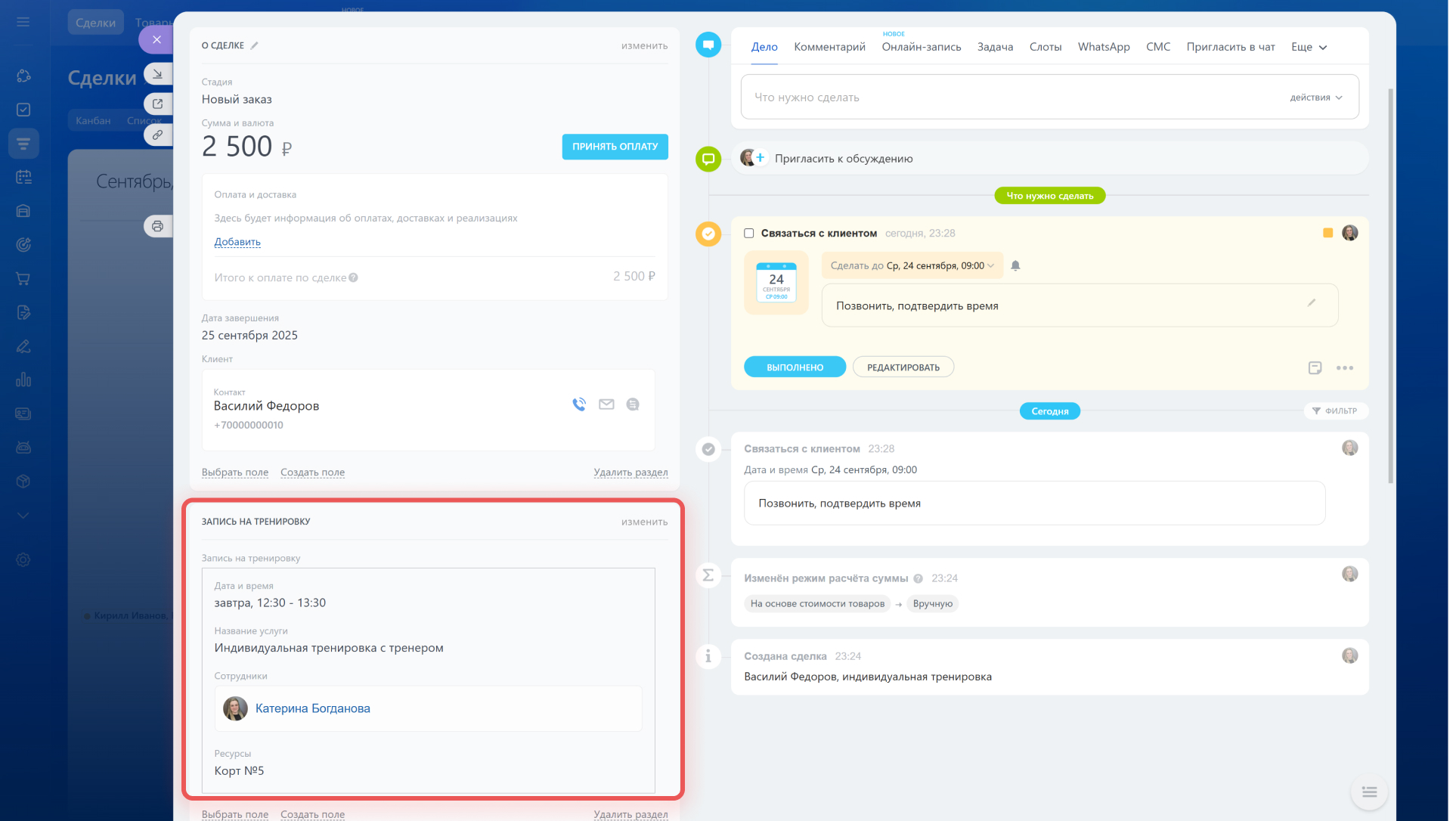Screen dimensions: 1456x821
Task: Open the WhatsApp tab
Action: pos(1103,47)
